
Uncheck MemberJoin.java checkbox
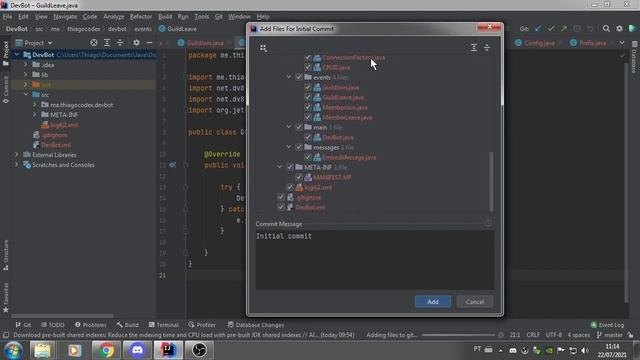coord(308,107)
